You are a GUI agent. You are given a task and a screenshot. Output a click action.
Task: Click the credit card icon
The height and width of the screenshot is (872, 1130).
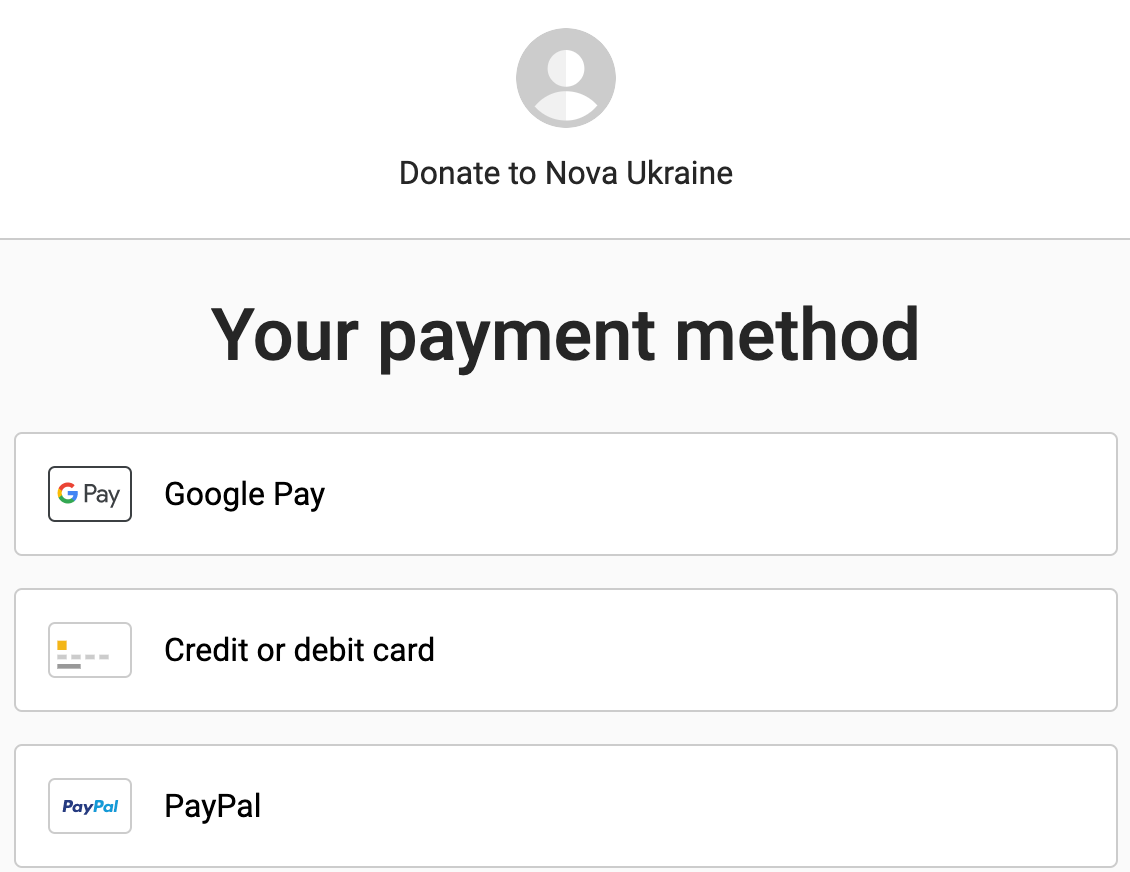pyautogui.click(x=89, y=649)
